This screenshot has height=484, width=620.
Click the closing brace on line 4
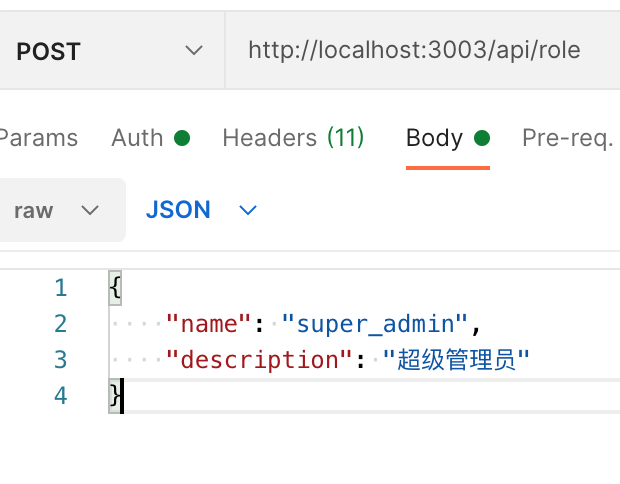point(115,395)
